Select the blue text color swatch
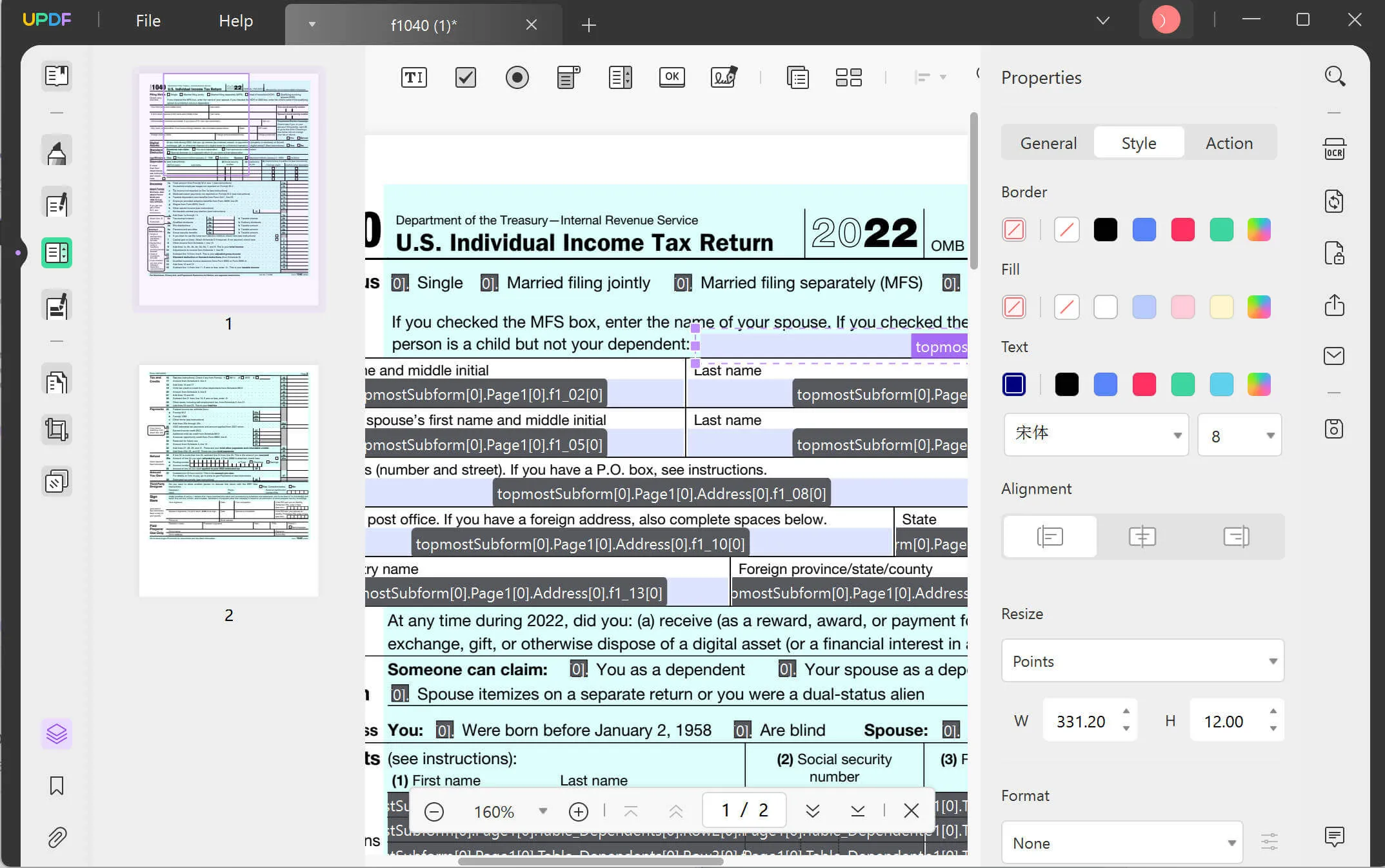Screen dimensions: 1385x868 [x=1105, y=384]
